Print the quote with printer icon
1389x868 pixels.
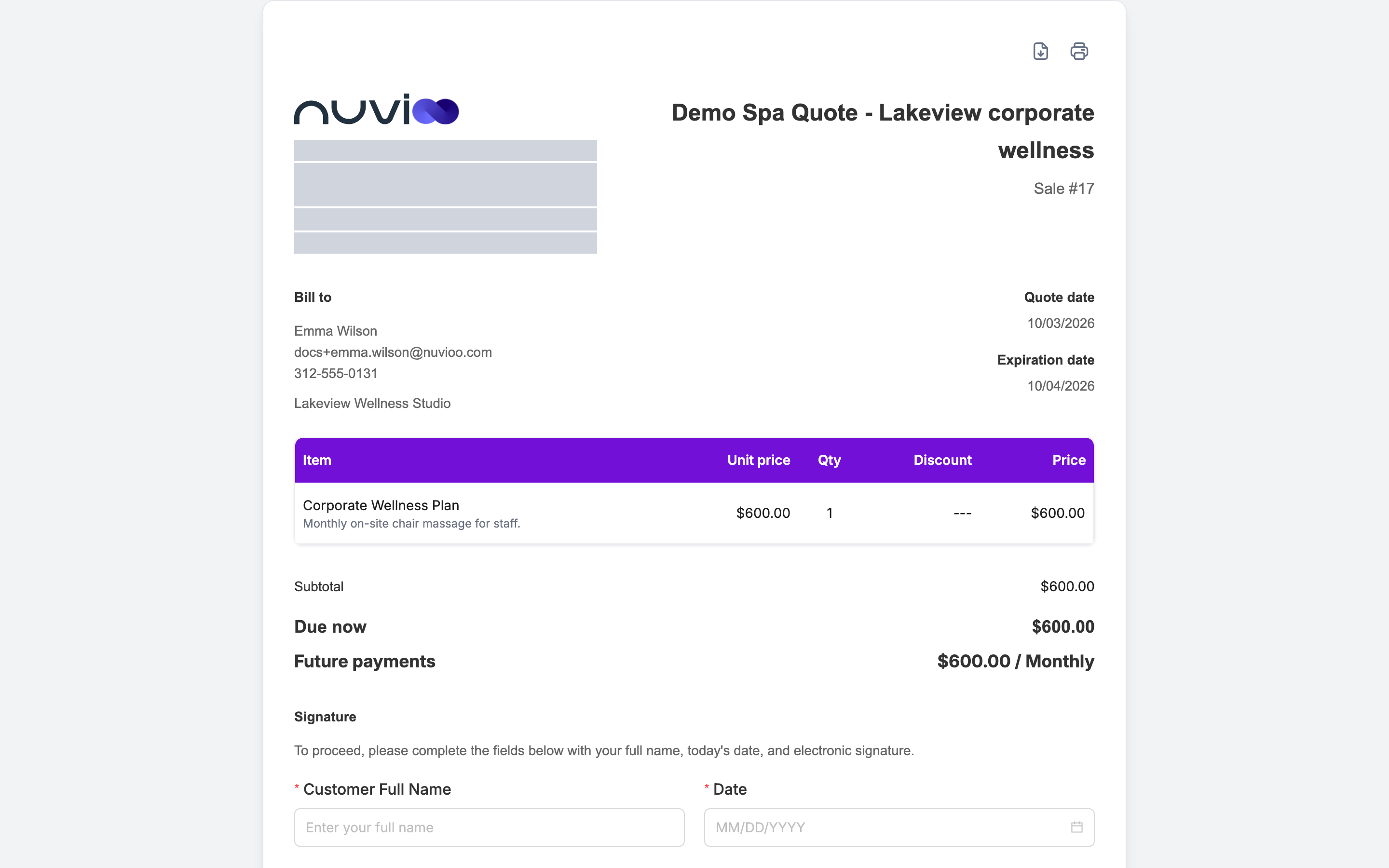click(x=1079, y=51)
